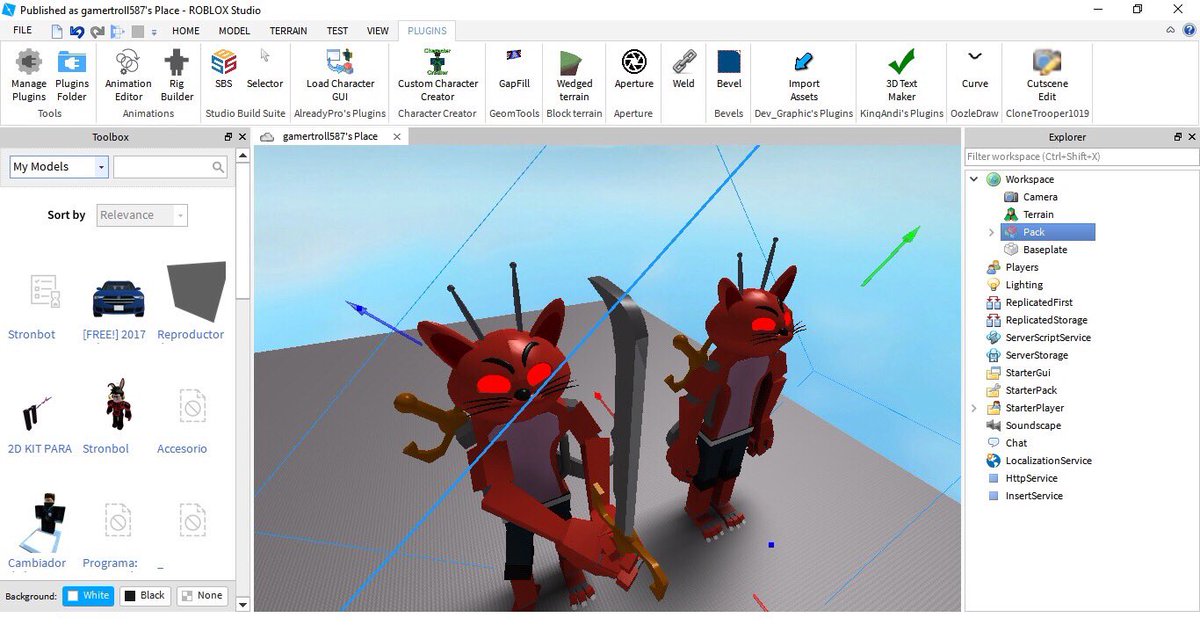Set Toolbox background to Black
This screenshot has height=632, width=1200.
145,595
